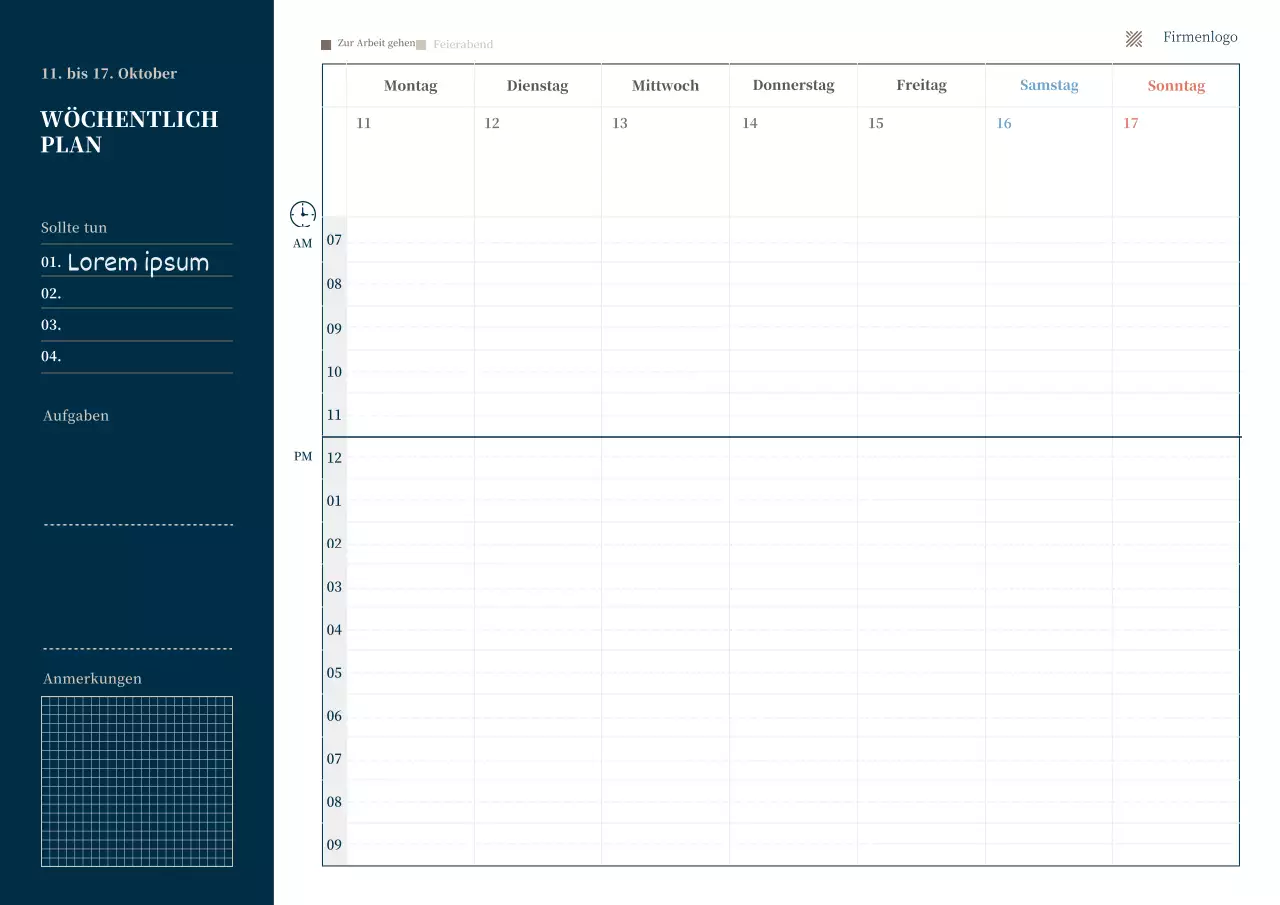Click the Mittwoch column header

[x=665, y=86]
